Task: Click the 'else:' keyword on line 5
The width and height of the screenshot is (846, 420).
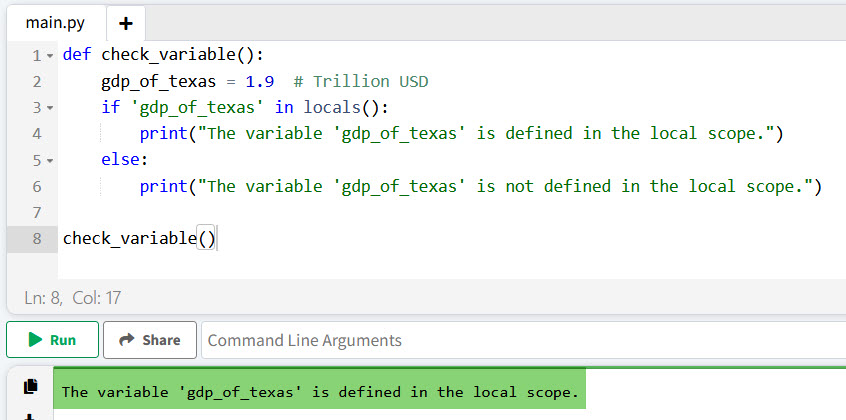Action: 124,160
